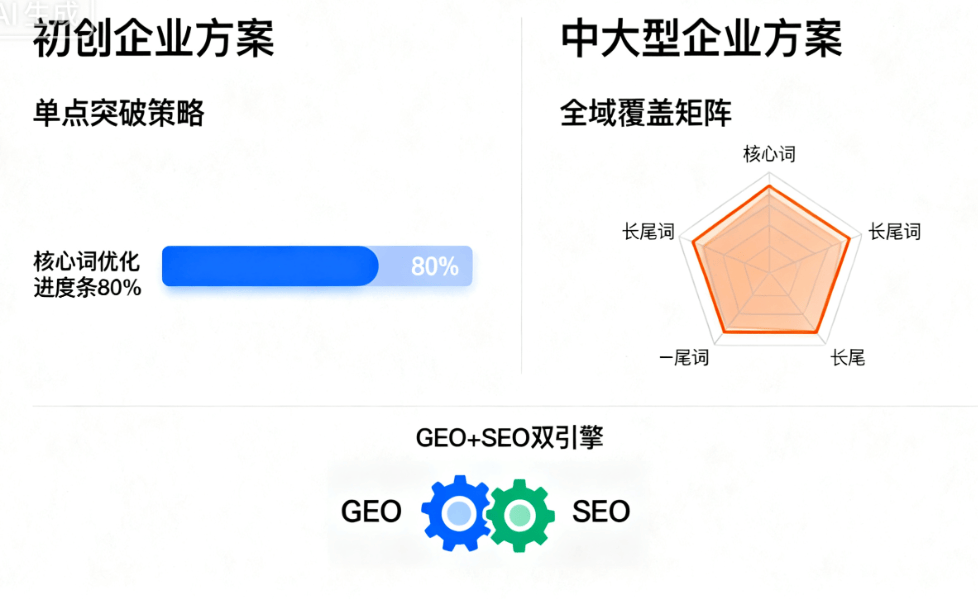Click the 单点突破策略 subtitle

[x=119, y=113]
